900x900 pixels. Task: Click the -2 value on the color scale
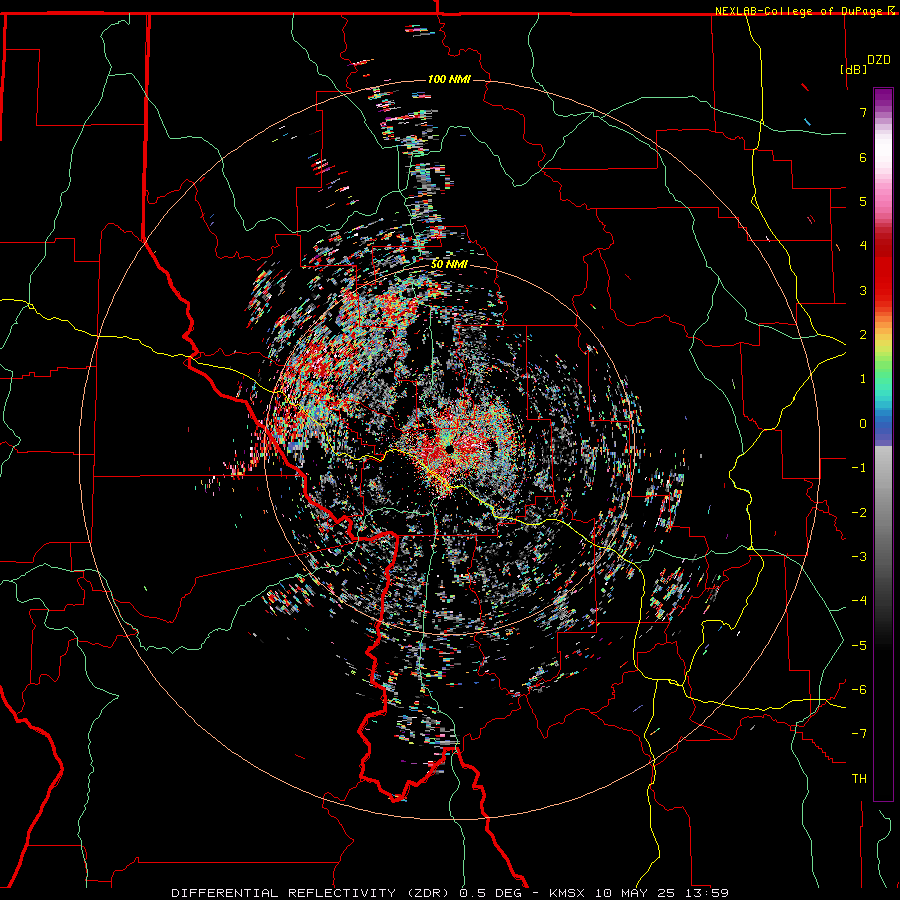pyautogui.click(x=859, y=512)
